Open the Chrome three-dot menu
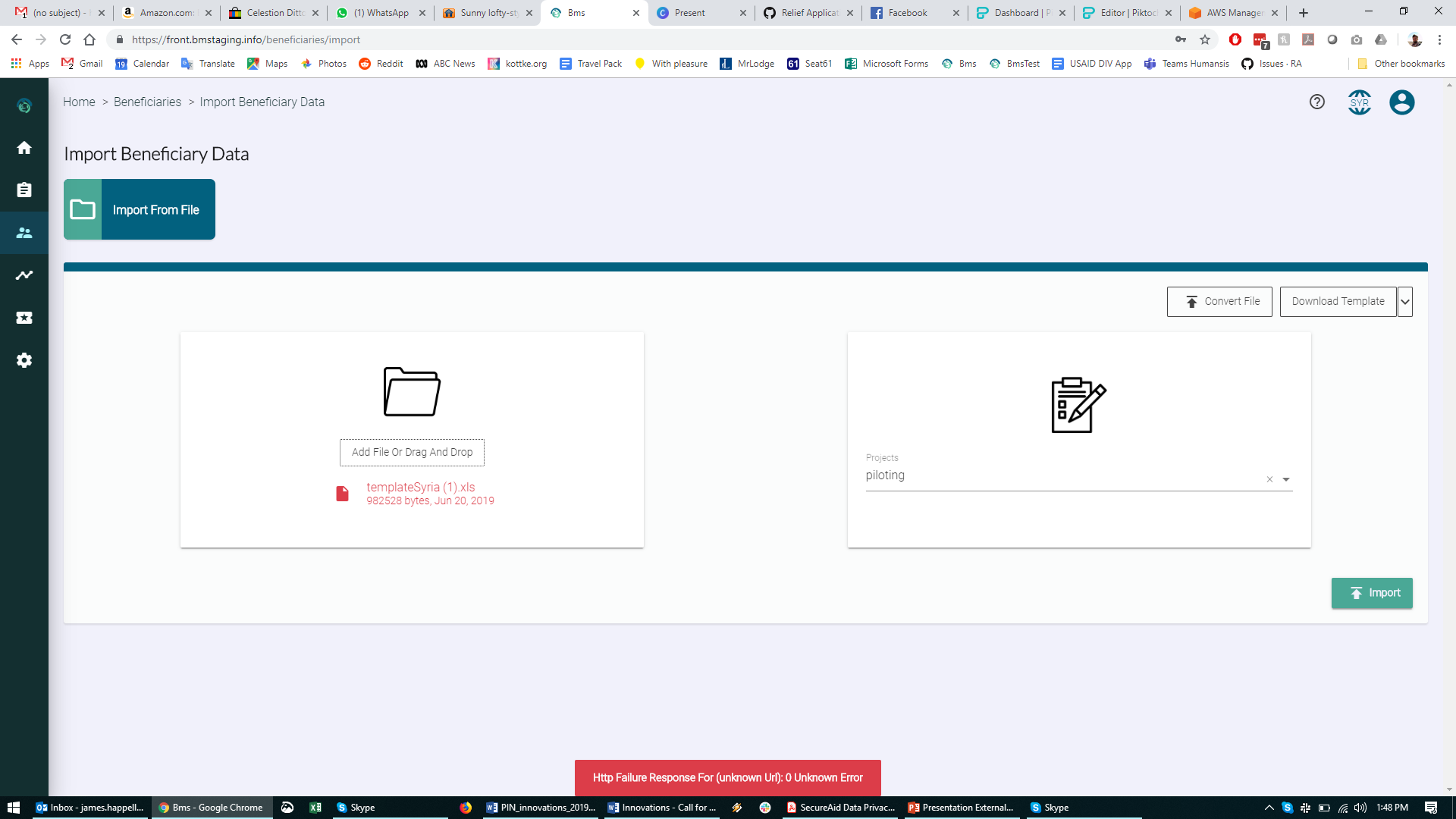 [1440, 39]
